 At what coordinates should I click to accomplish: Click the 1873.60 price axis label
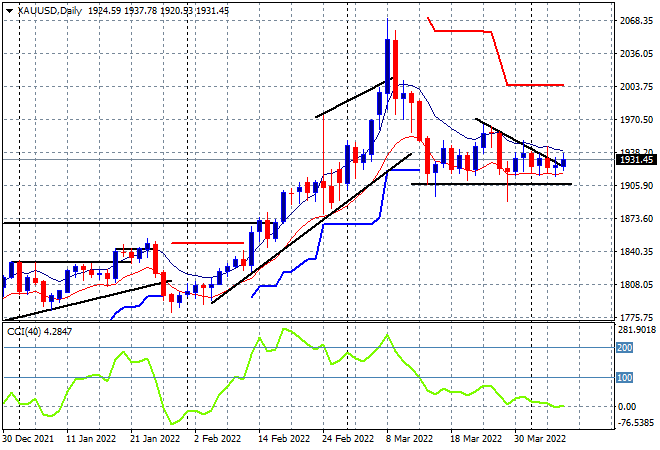point(636,218)
